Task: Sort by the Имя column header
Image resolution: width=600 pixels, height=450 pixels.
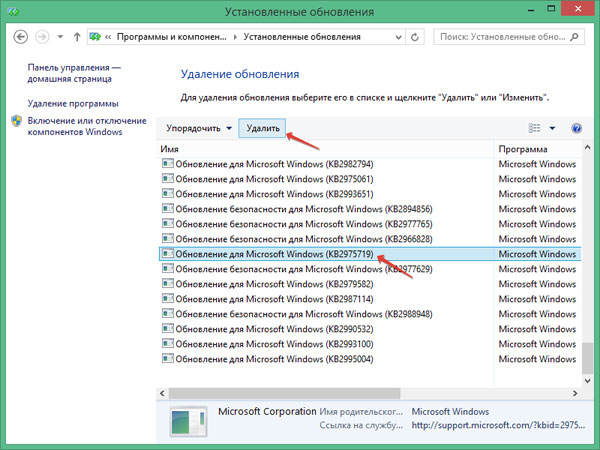Action: point(325,149)
